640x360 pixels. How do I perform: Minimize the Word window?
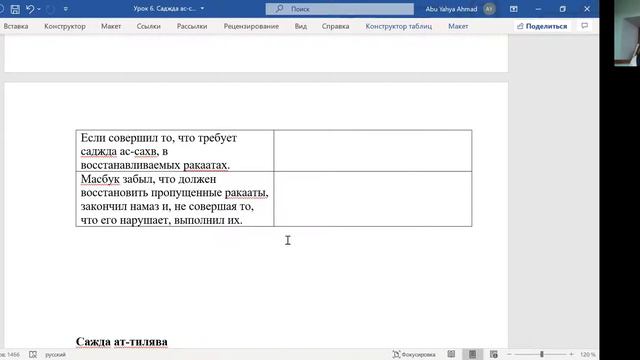pyautogui.click(x=538, y=9)
